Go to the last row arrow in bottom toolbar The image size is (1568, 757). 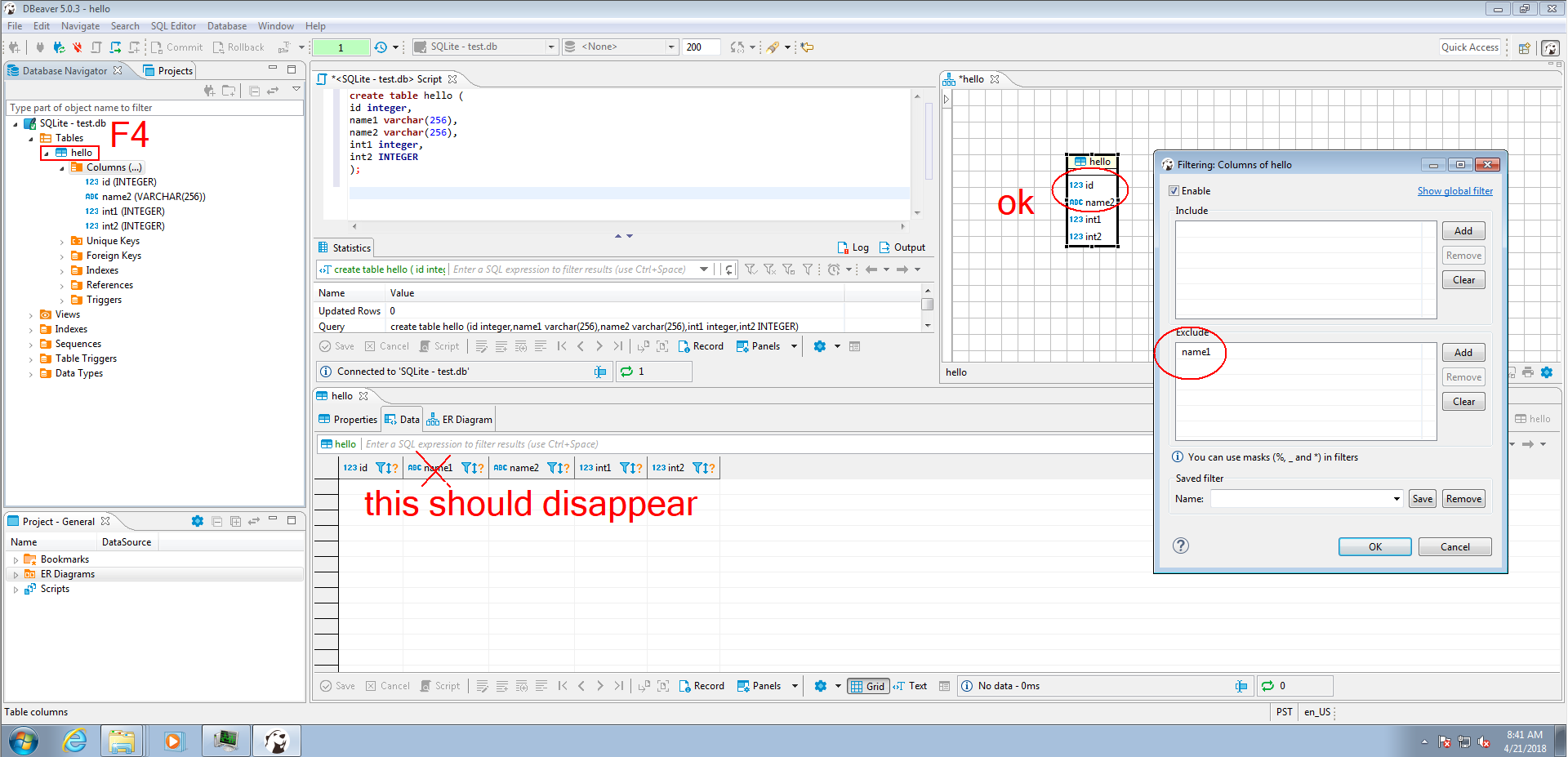point(618,686)
